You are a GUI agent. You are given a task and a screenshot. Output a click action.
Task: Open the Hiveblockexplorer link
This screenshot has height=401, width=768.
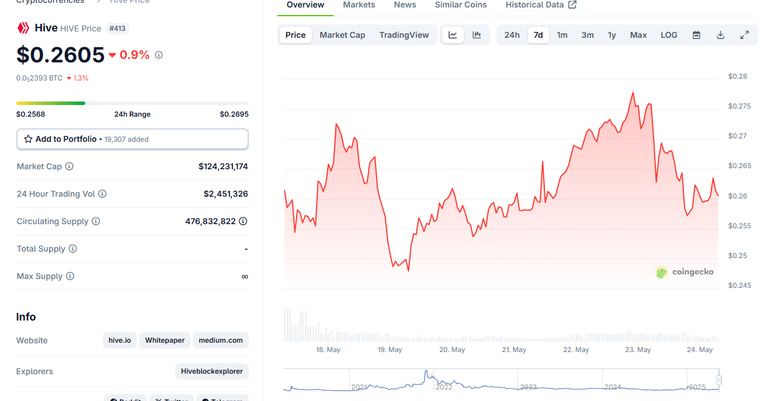(212, 371)
